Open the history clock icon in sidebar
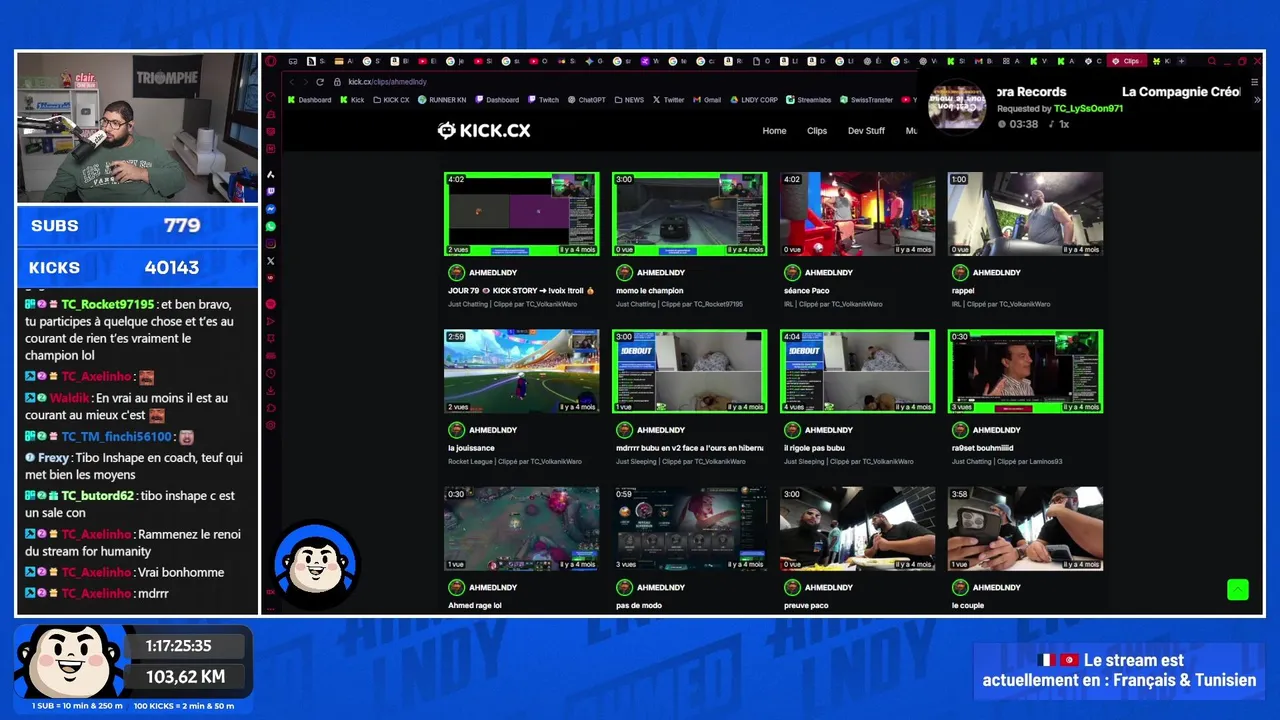The width and height of the screenshot is (1280, 720). pyautogui.click(x=271, y=373)
